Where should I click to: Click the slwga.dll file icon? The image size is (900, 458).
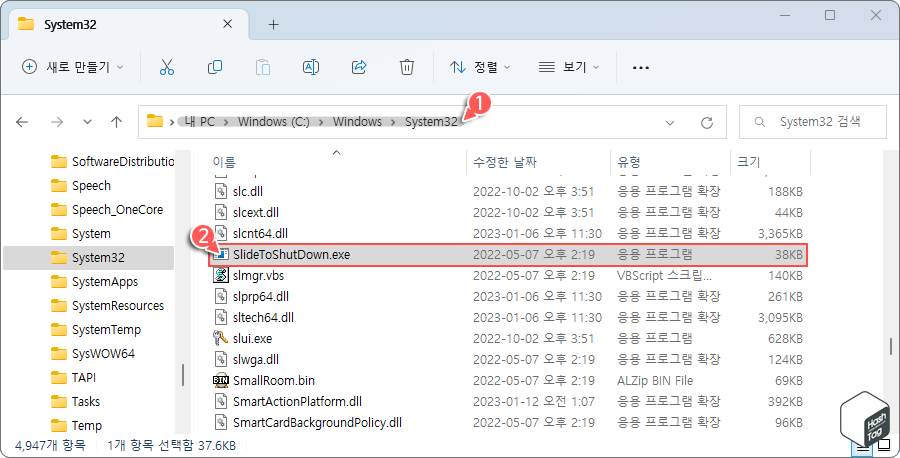221,359
